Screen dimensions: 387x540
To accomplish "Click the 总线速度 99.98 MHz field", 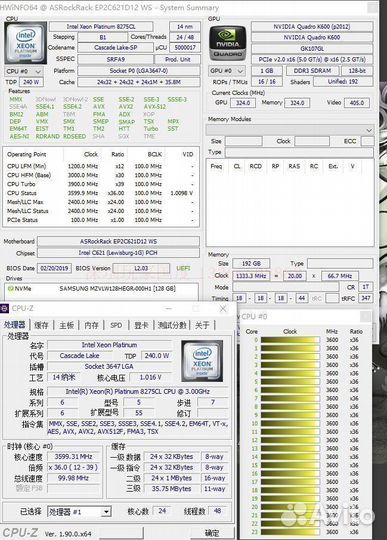I will (x=73, y=478).
